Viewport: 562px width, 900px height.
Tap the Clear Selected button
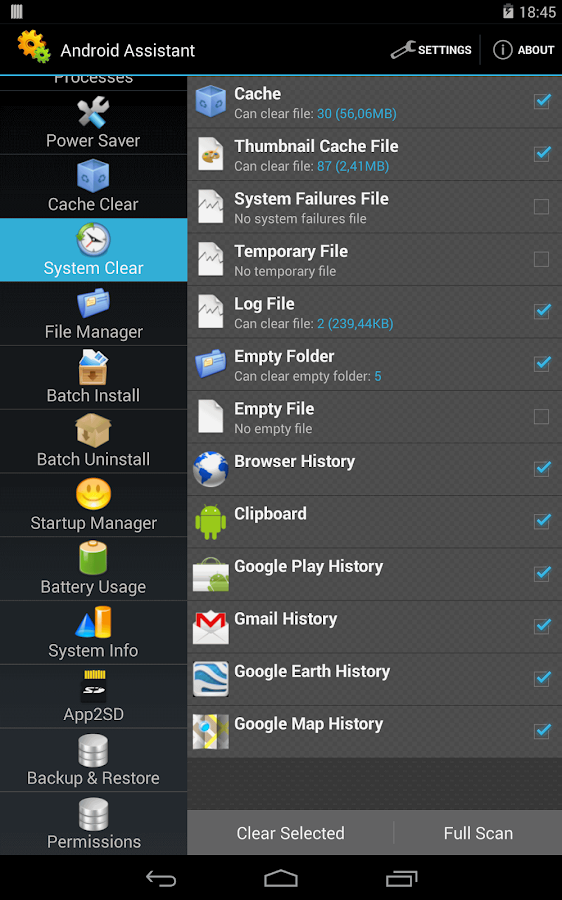(x=290, y=833)
